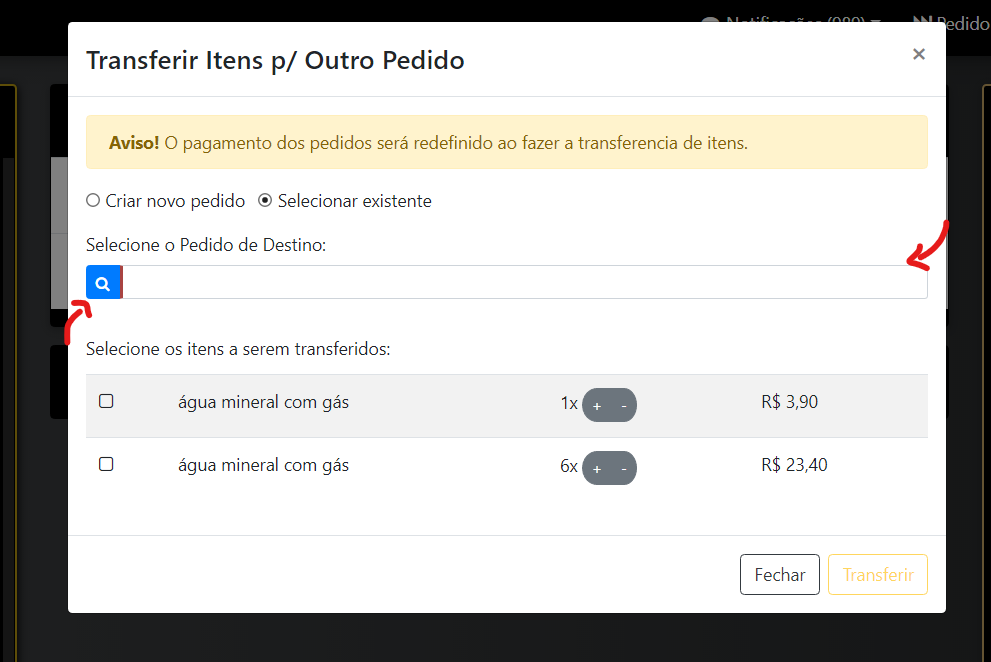Viewport: 991px width, 662px height.
Task: Check the R$ 3,90 água mineral item
Action: 106,402
